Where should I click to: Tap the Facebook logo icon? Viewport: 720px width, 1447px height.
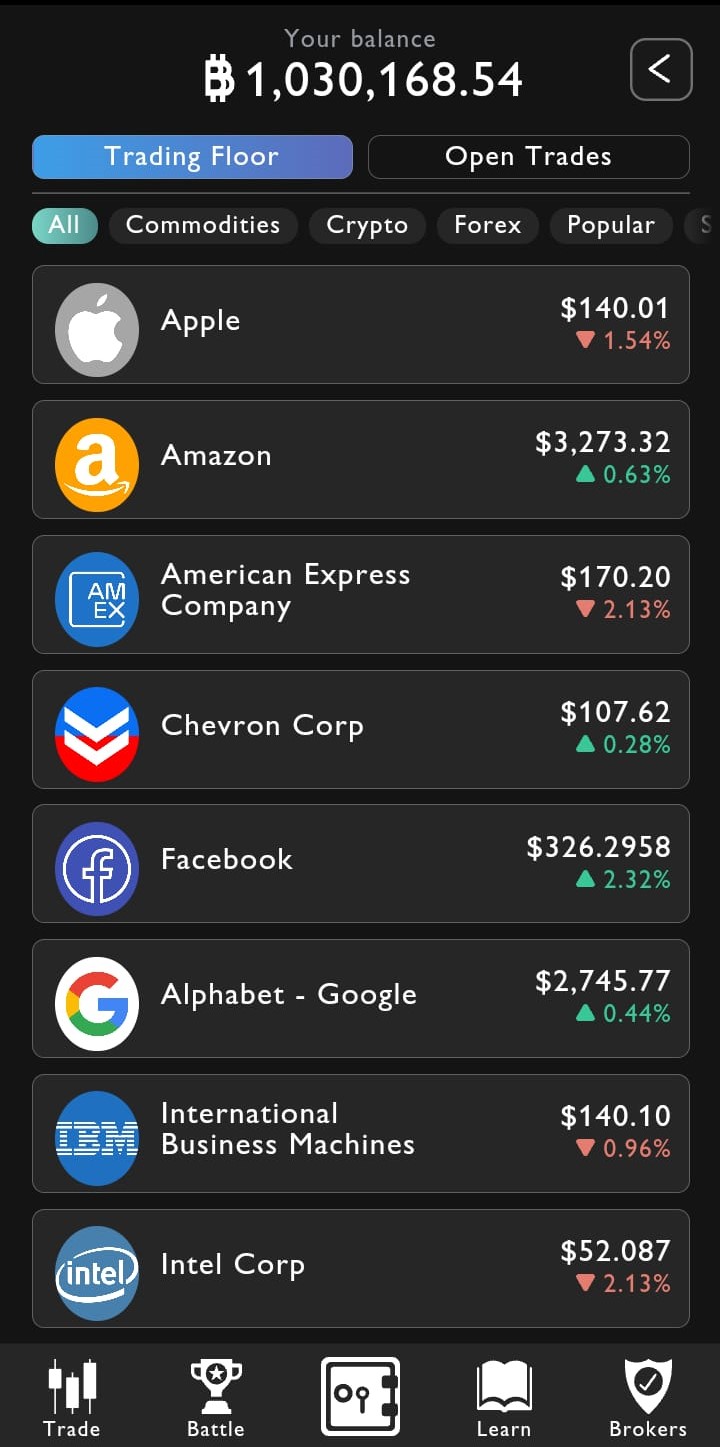point(97,869)
